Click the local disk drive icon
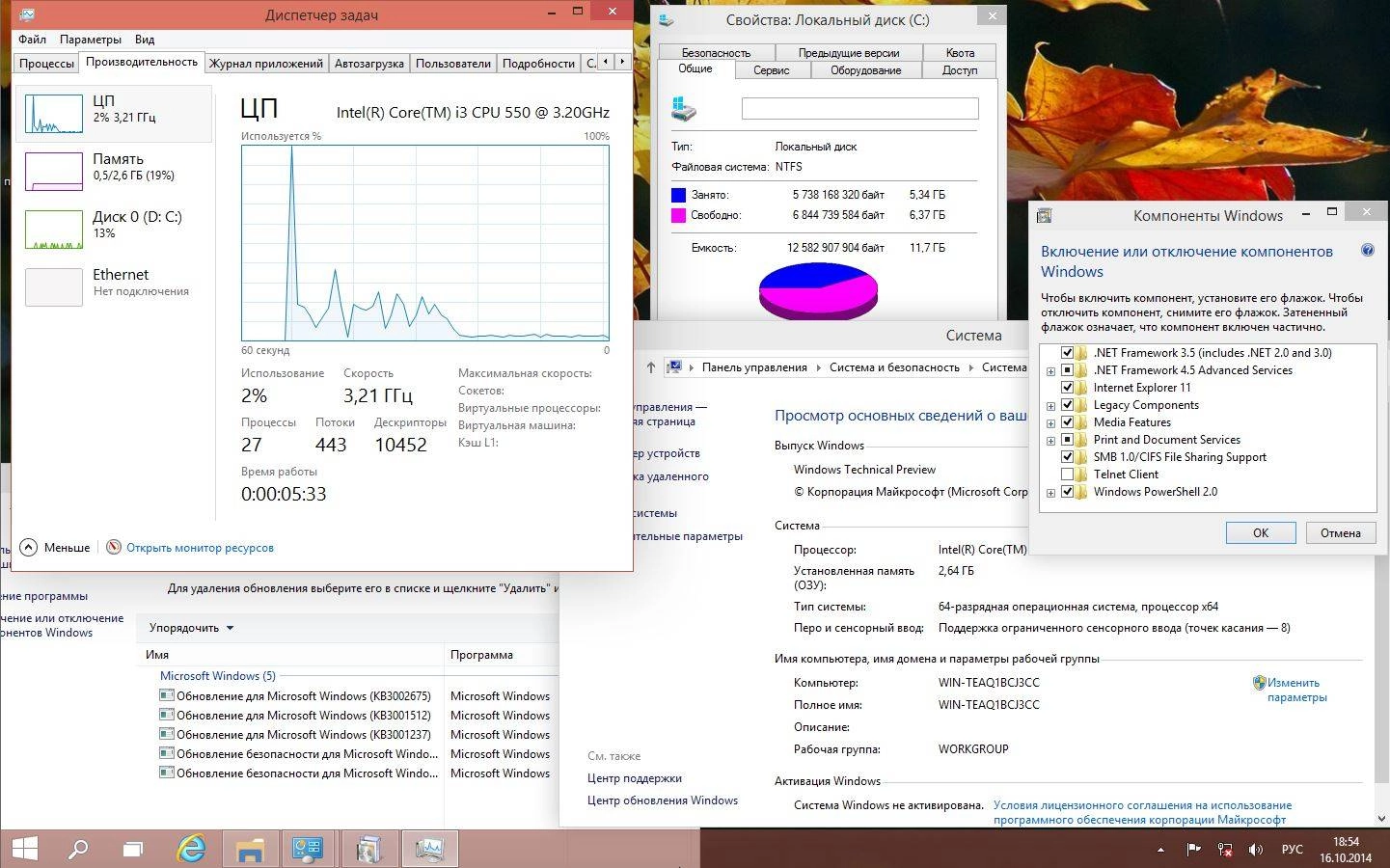Image resolution: width=1390 pixels, height=868 pixels. (684, 109)
